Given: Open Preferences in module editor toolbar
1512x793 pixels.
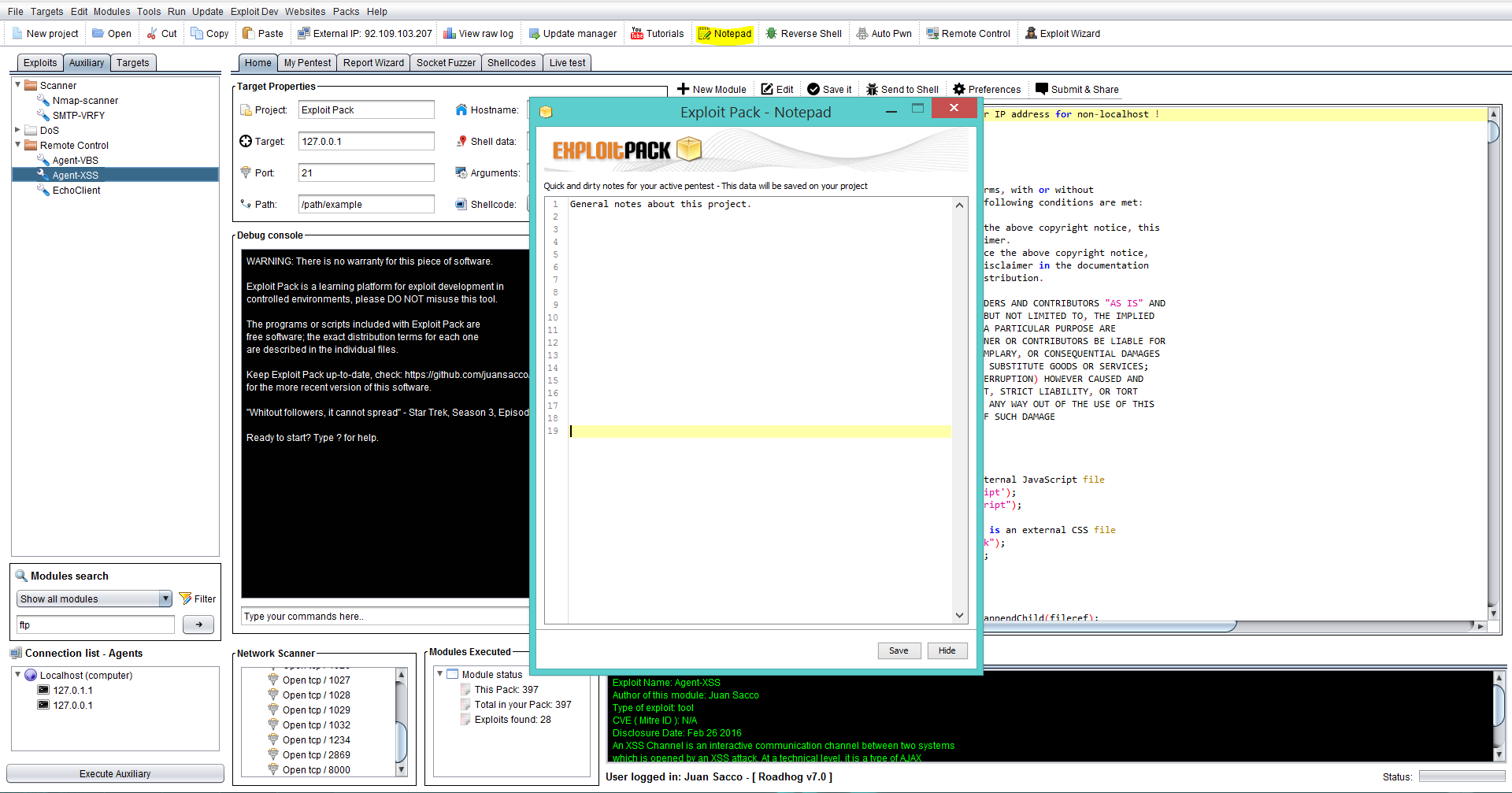Looking at the screenshot, I should [987, 90].
